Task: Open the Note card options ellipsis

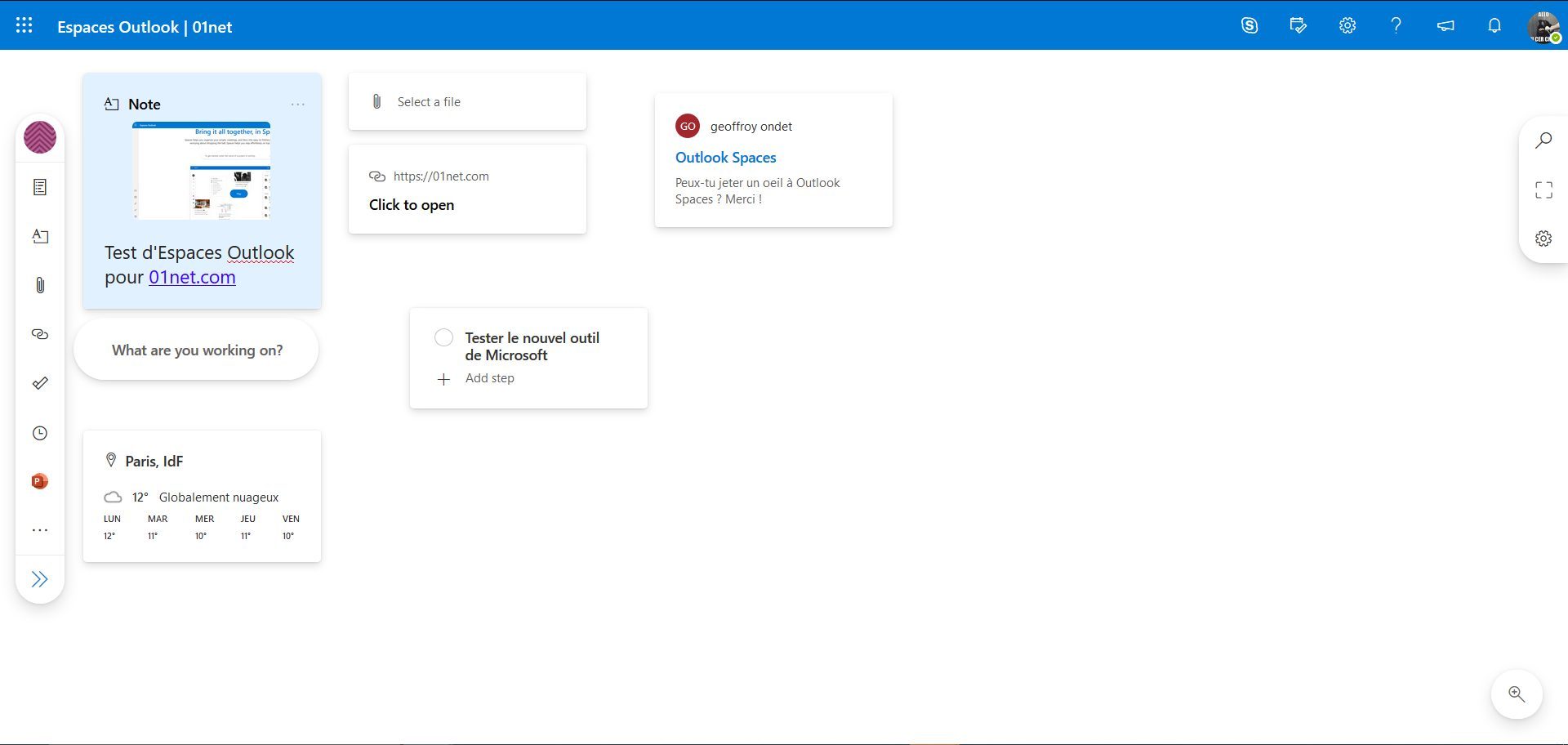Action: click(298, 105)
